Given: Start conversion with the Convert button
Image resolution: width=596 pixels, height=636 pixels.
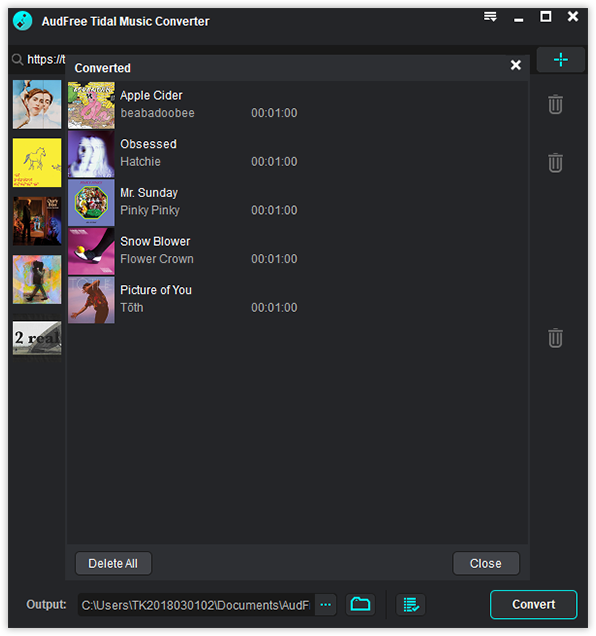Looking at the screenshot, I should (x=534, y=604).
